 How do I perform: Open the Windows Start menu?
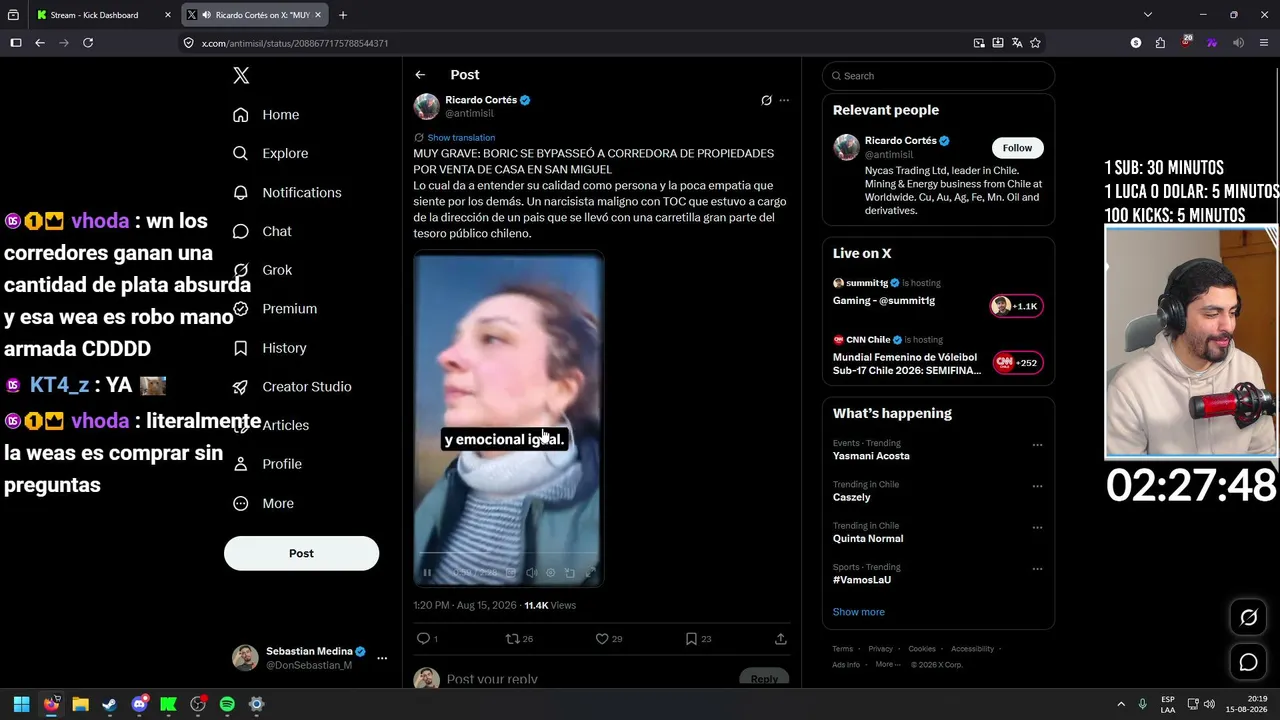pyautogui.click(x=21, y=704)
